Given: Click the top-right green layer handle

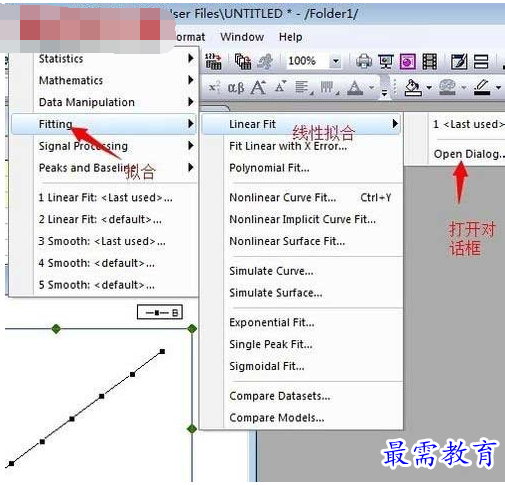Looking at the screenshot, I should 192,329.
